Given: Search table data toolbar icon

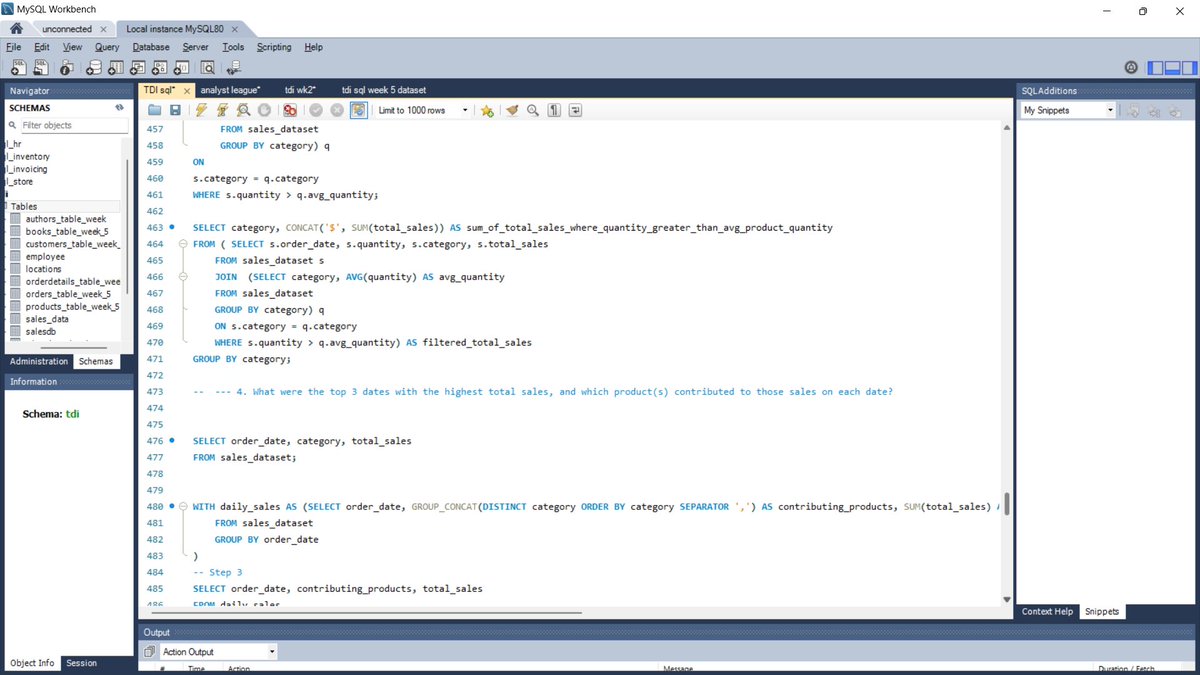Looking at the screenshot, I should [208, 68].
